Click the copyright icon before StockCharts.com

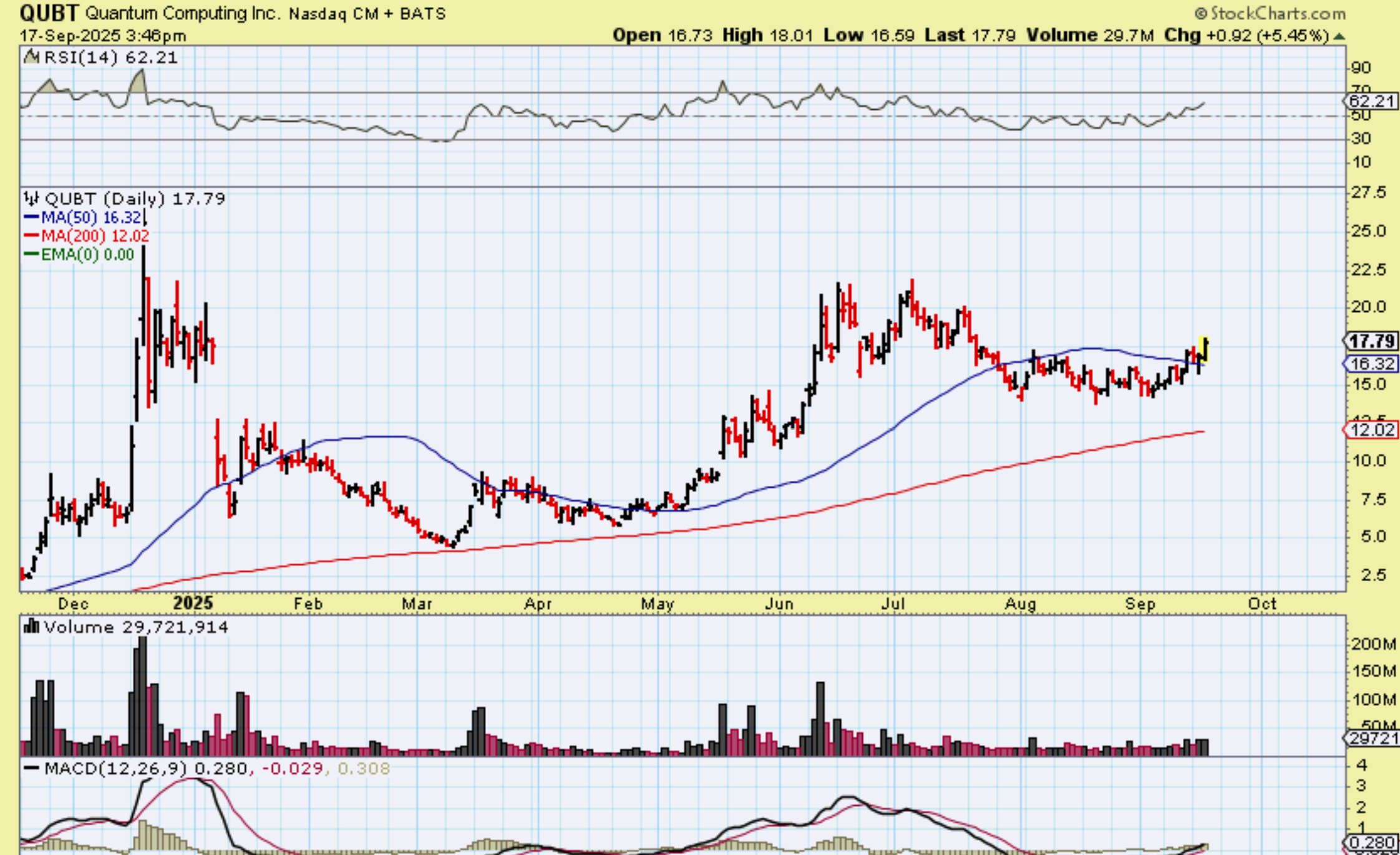click(1201, 13)
